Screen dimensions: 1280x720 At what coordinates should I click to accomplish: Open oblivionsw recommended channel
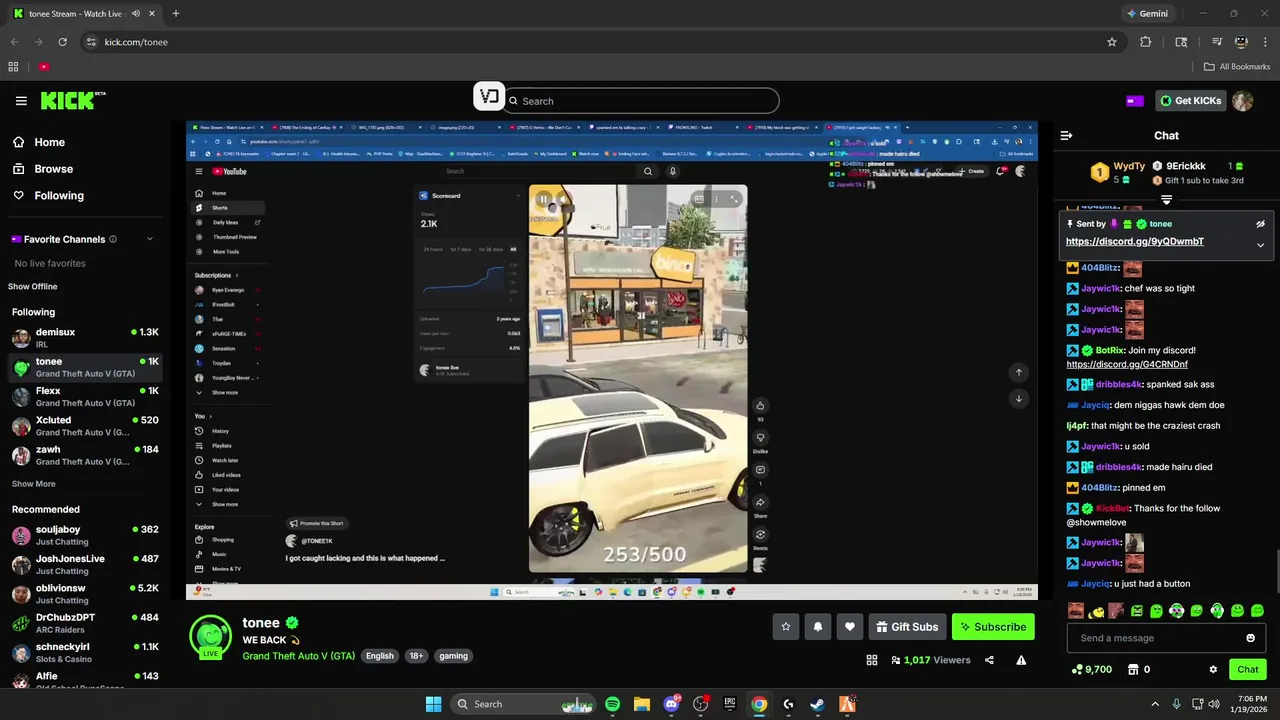[x=85, y=594]
